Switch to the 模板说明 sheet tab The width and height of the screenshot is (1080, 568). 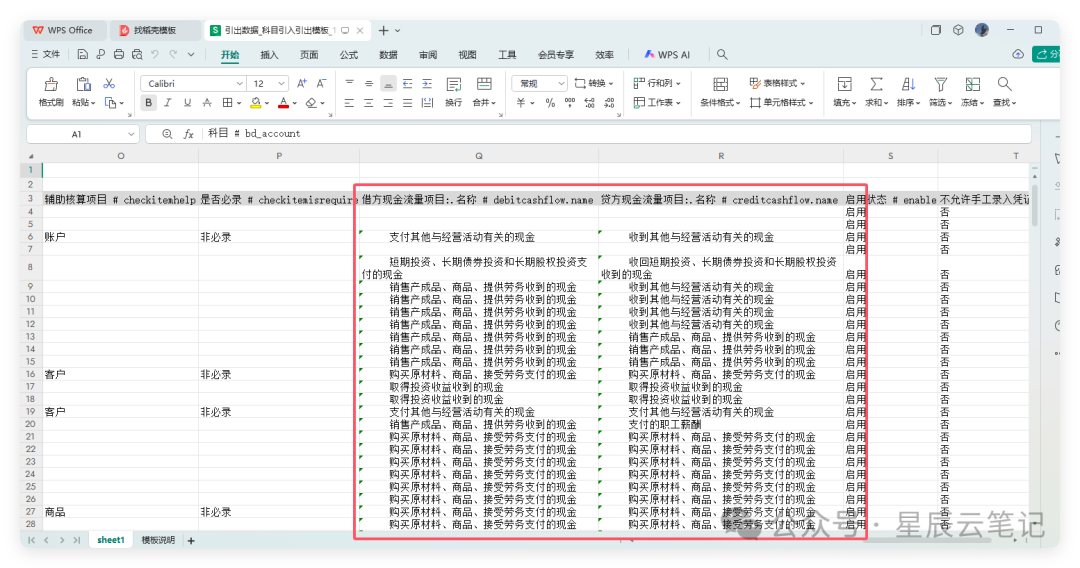click(157, 540)
